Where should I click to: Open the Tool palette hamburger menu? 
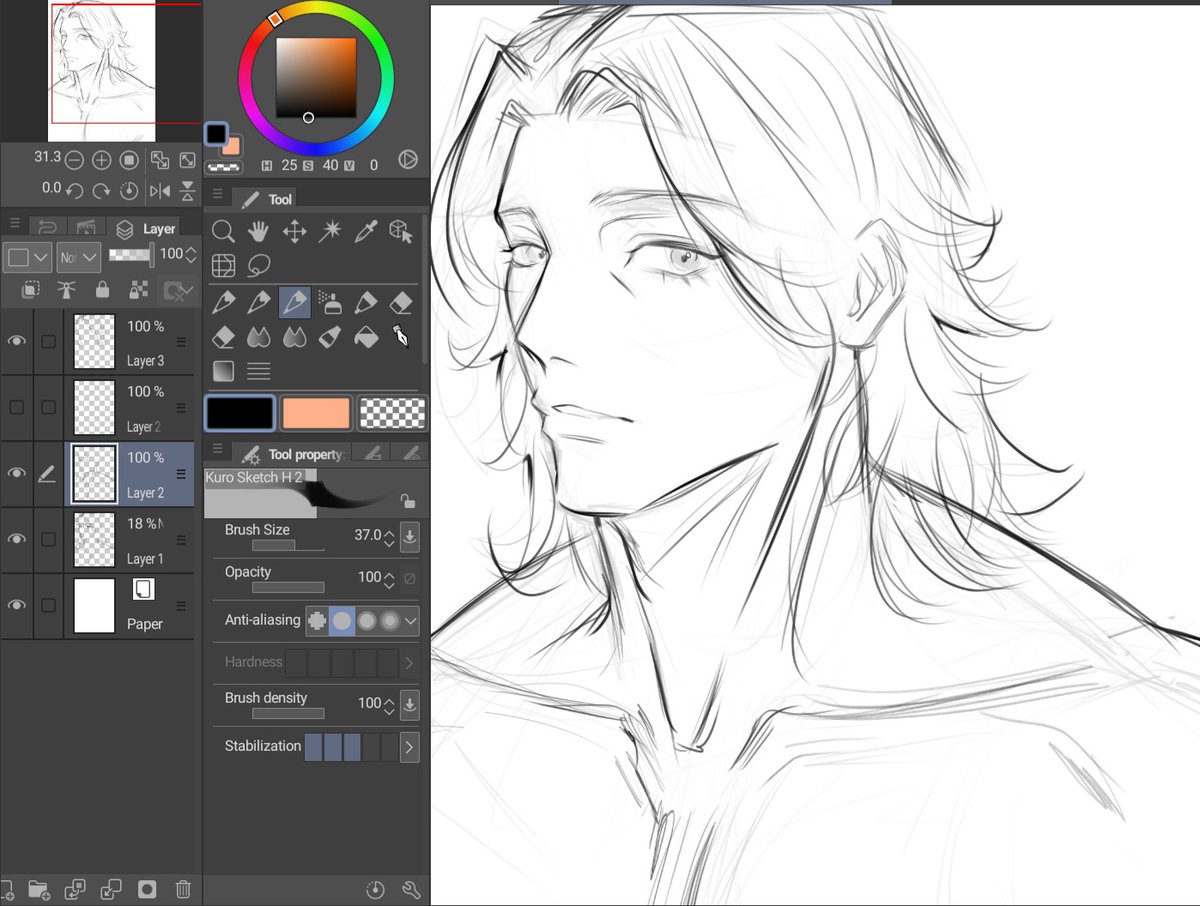[217, 194]
